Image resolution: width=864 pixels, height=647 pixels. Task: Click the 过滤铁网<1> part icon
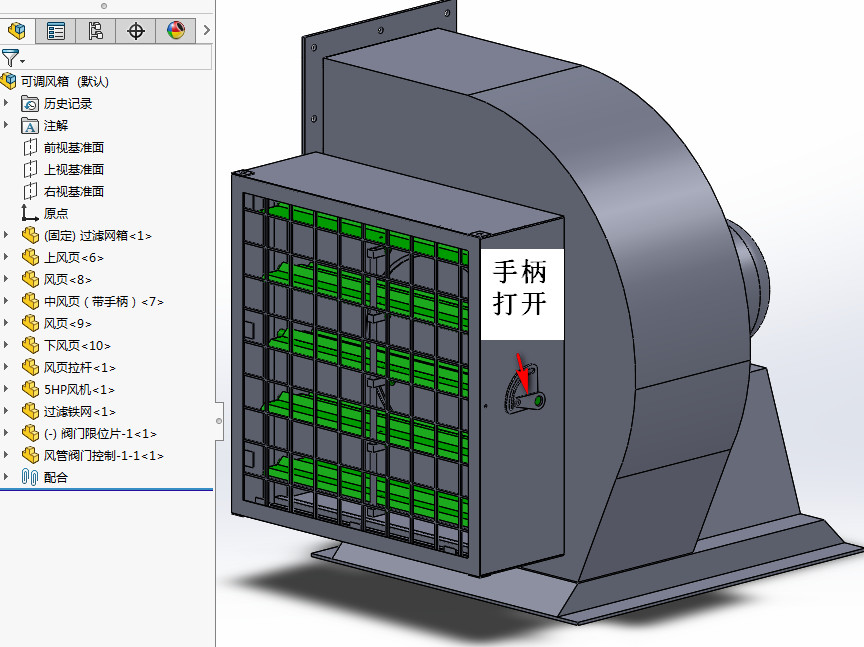(x=30, y=412)
